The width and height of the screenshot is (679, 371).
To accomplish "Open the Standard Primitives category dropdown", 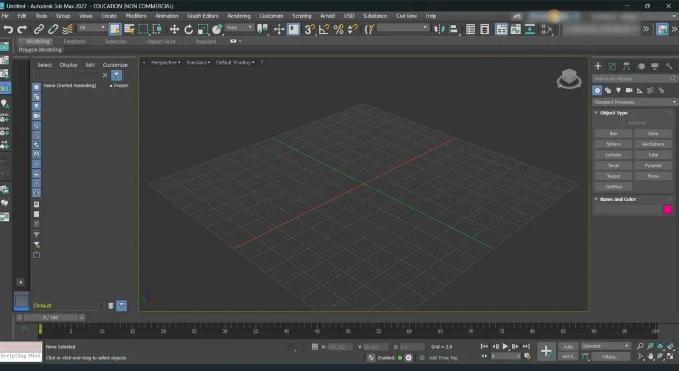I will [634, 102].
